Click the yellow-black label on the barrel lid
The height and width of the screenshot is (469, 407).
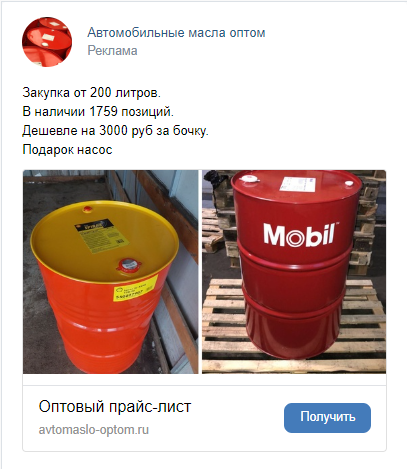[x=101, y=236]
